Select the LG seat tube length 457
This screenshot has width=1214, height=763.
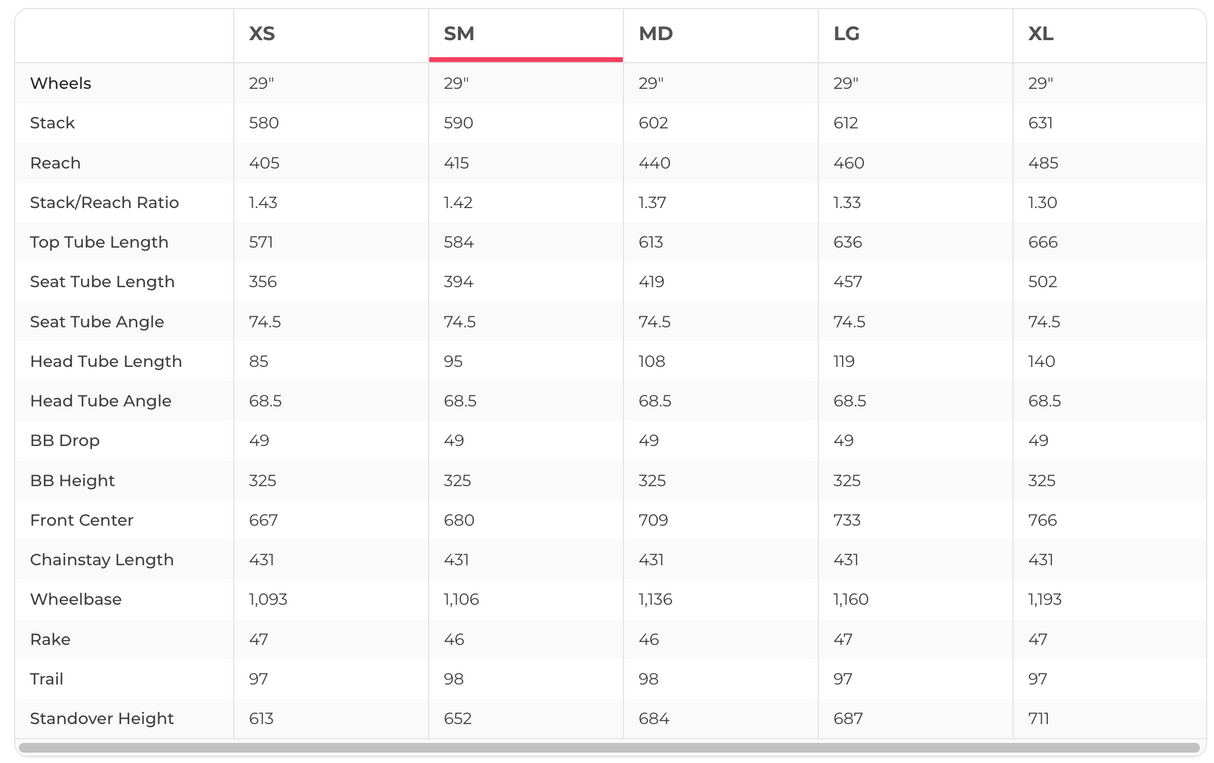pyautogui.click(x=847, y=282)
